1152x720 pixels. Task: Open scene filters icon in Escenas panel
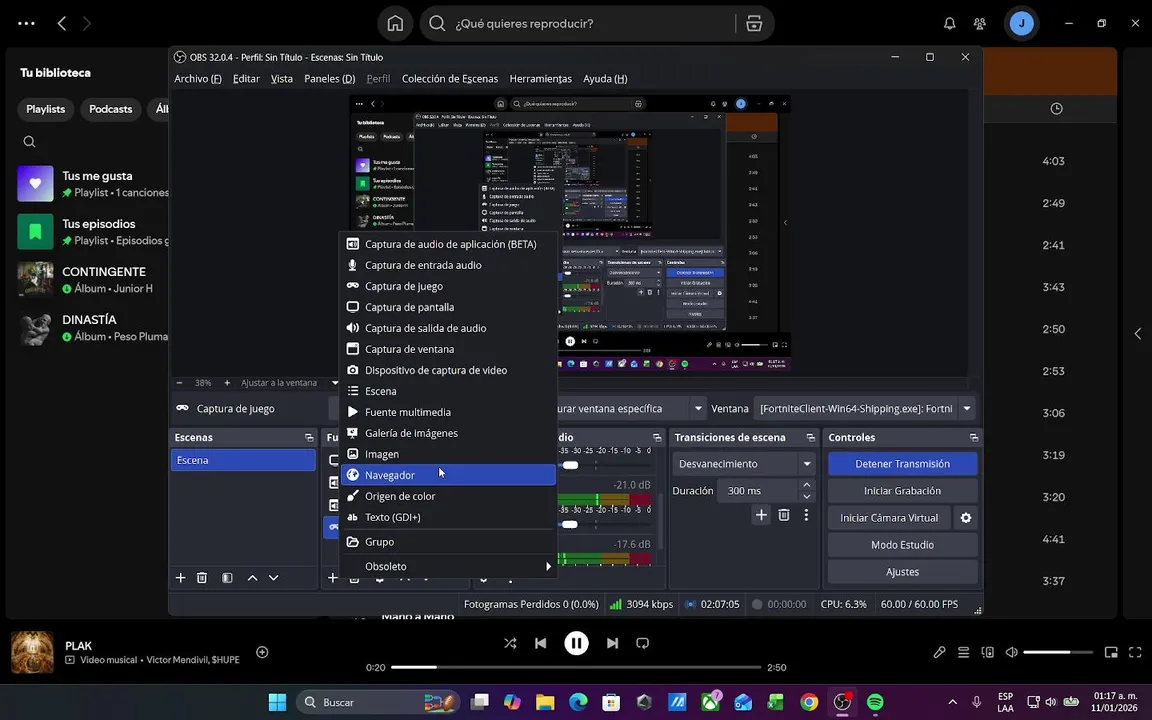[x=227, y=578]
